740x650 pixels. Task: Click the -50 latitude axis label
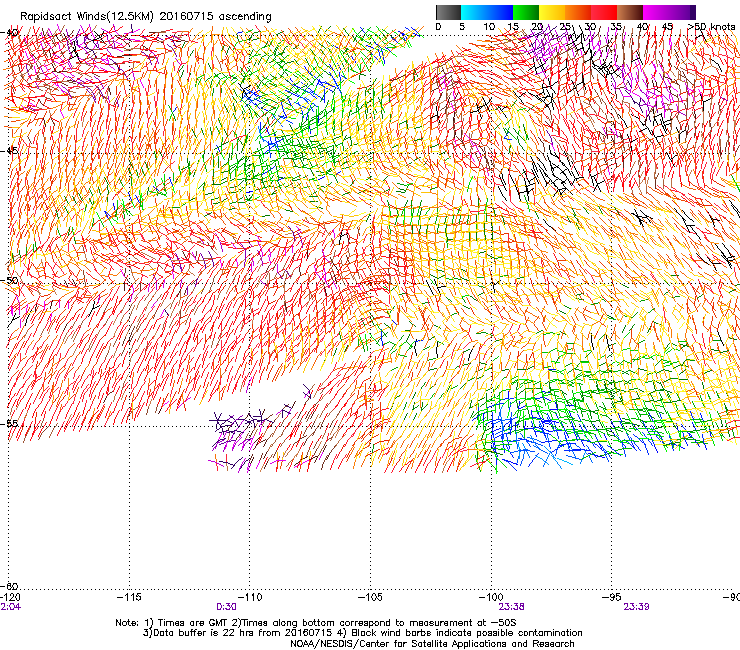tap(9, 280)
